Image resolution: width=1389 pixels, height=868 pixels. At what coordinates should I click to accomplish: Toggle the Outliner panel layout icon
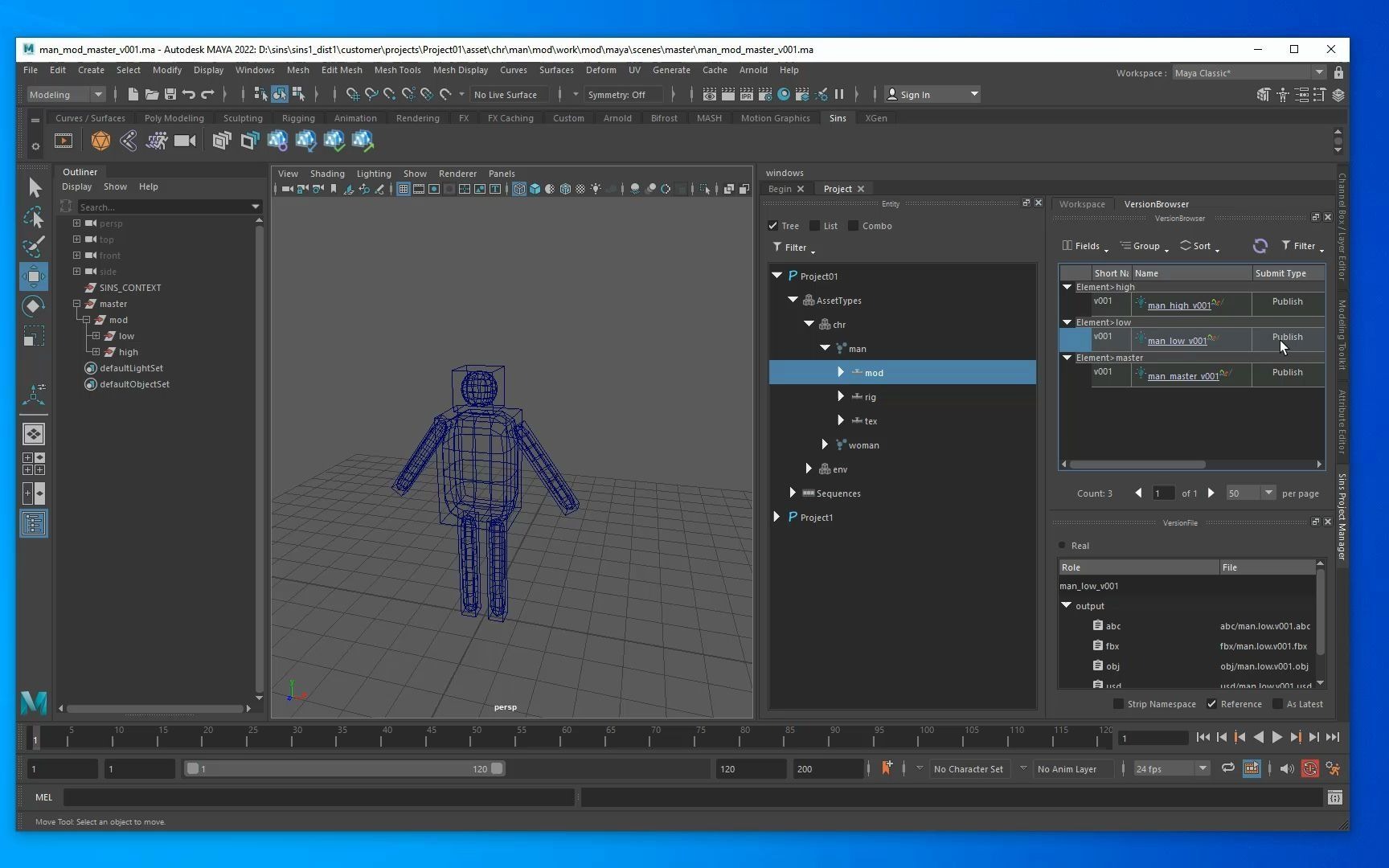(34, 524)
